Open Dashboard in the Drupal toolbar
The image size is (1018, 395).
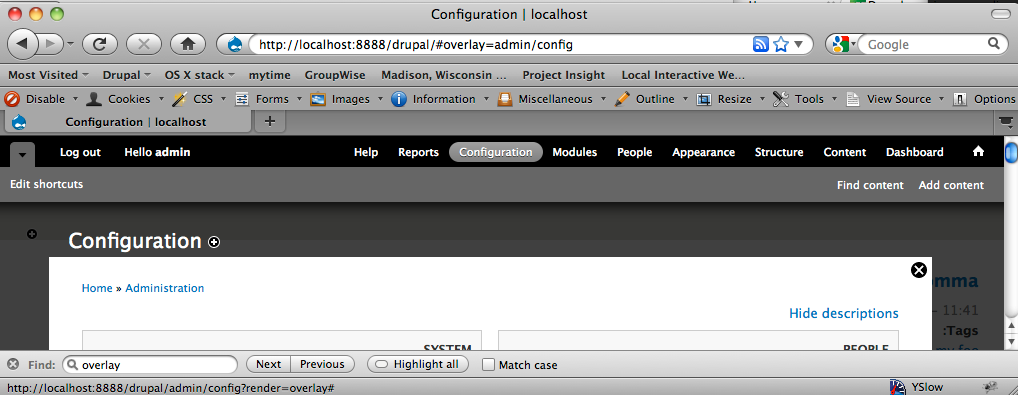point(914,152)
